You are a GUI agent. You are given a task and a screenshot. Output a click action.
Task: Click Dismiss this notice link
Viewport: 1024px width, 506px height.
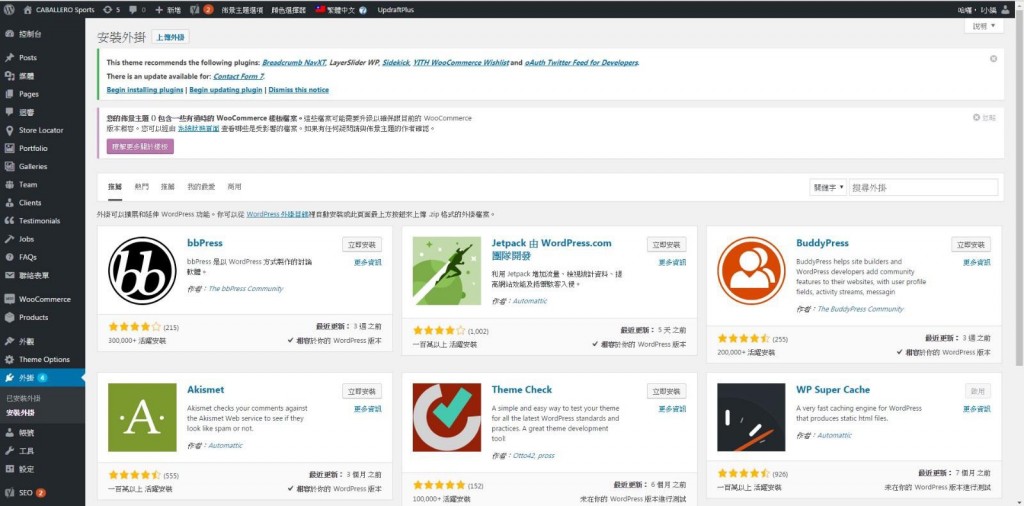tap(298, 89)
